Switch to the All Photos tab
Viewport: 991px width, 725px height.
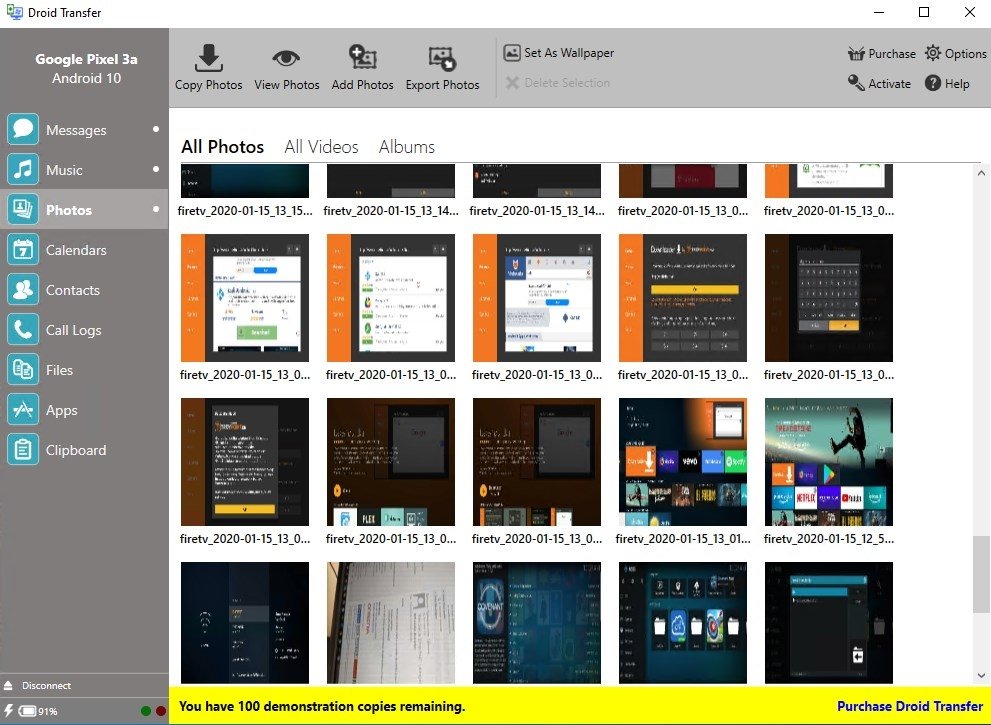tap(222, 147)
